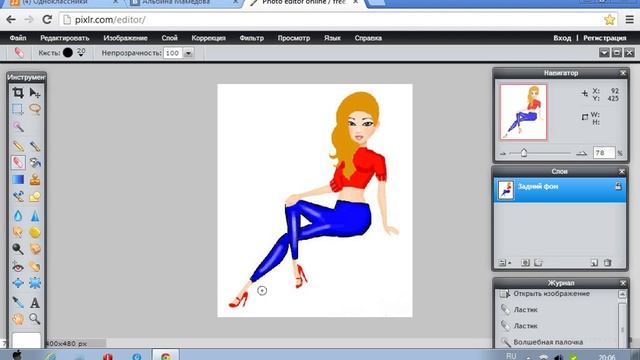This screenshot has width=640, height=360.
Task: Select the Eraser tool in toolbox
Action: coord(18,162)
